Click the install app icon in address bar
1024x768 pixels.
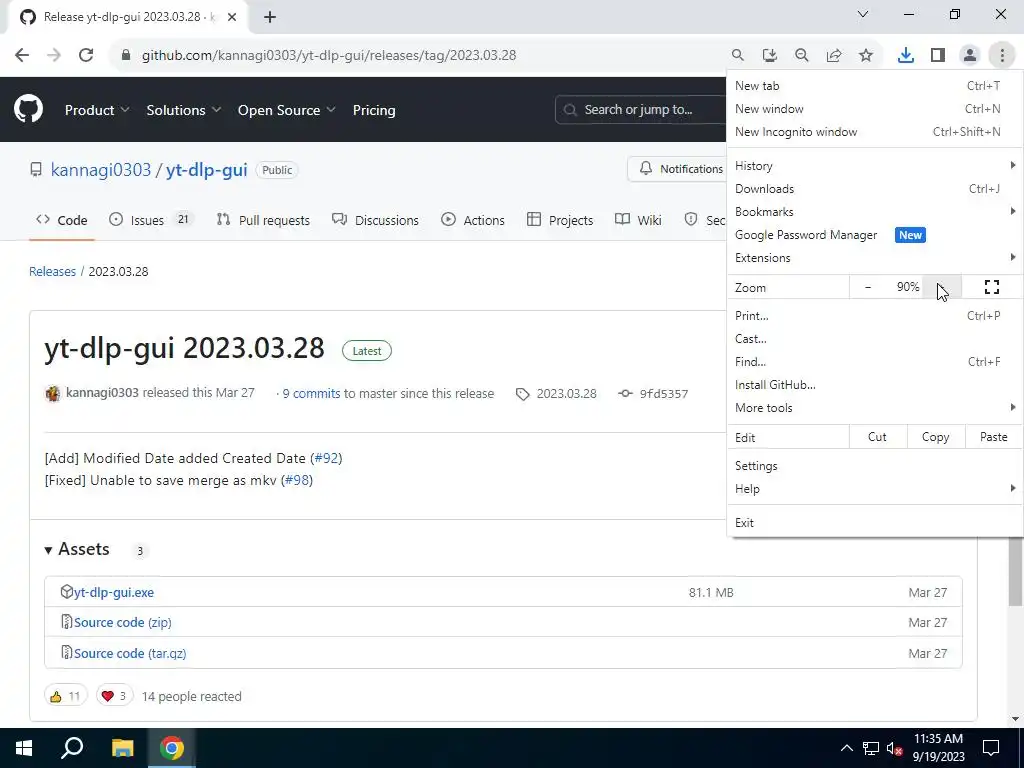click(769, 55)
